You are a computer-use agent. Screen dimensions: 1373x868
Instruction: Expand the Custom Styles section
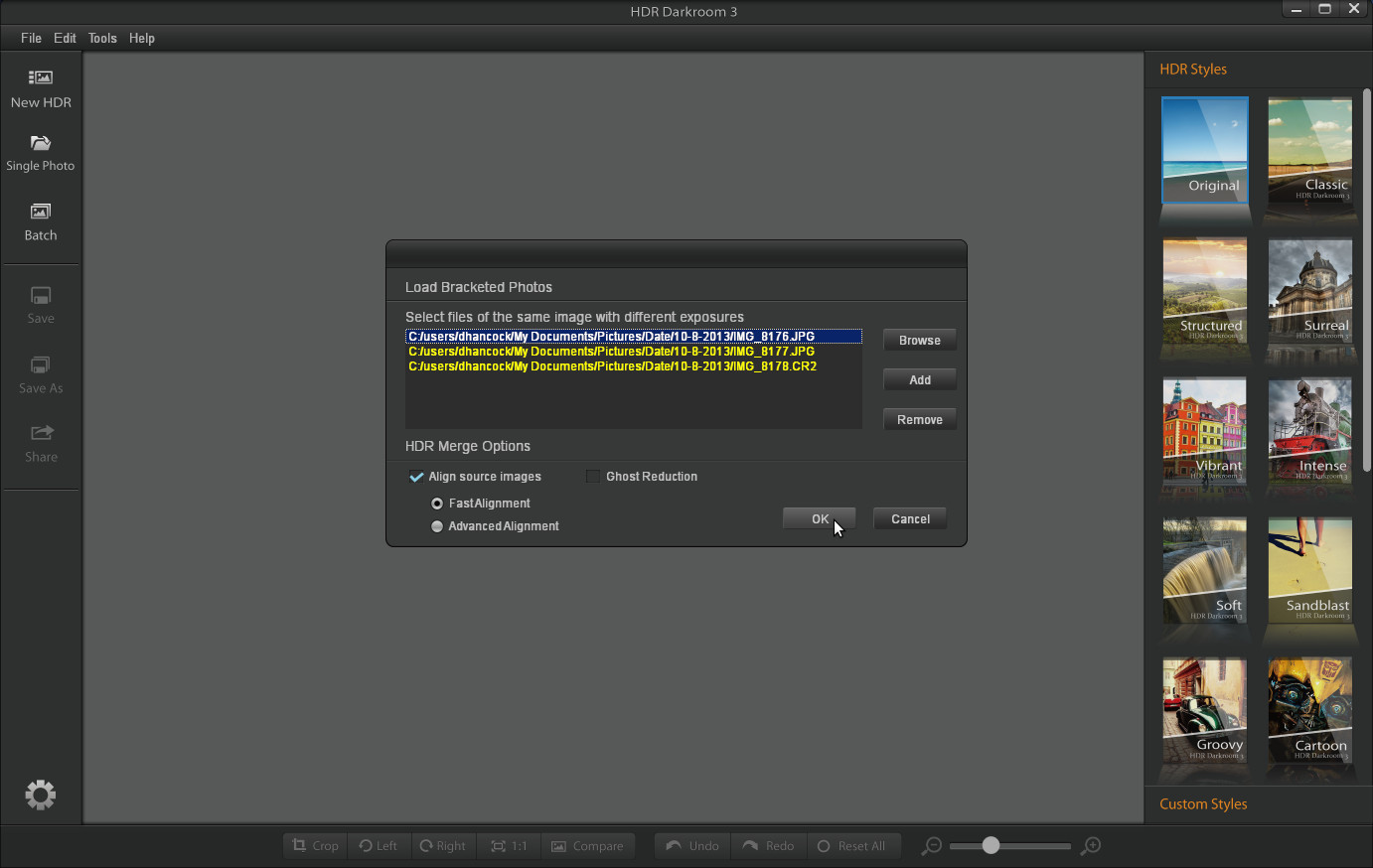pyautogui.click(x=1203, y=803)
